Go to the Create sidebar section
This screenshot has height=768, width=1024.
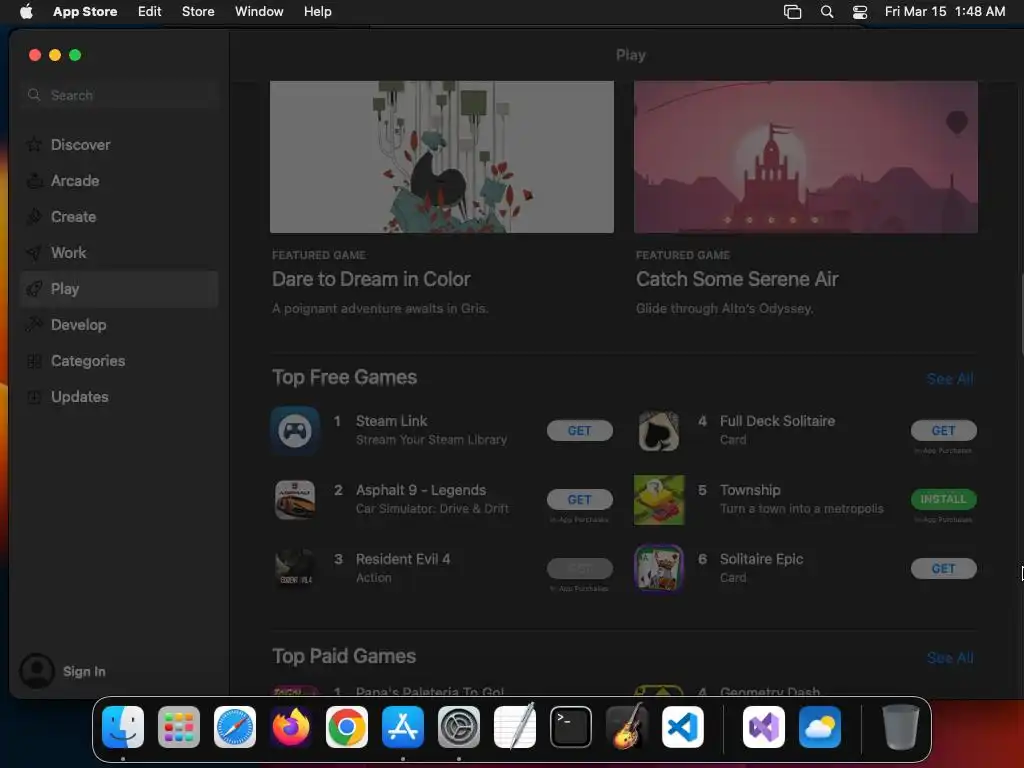click(x=119, y=216)
